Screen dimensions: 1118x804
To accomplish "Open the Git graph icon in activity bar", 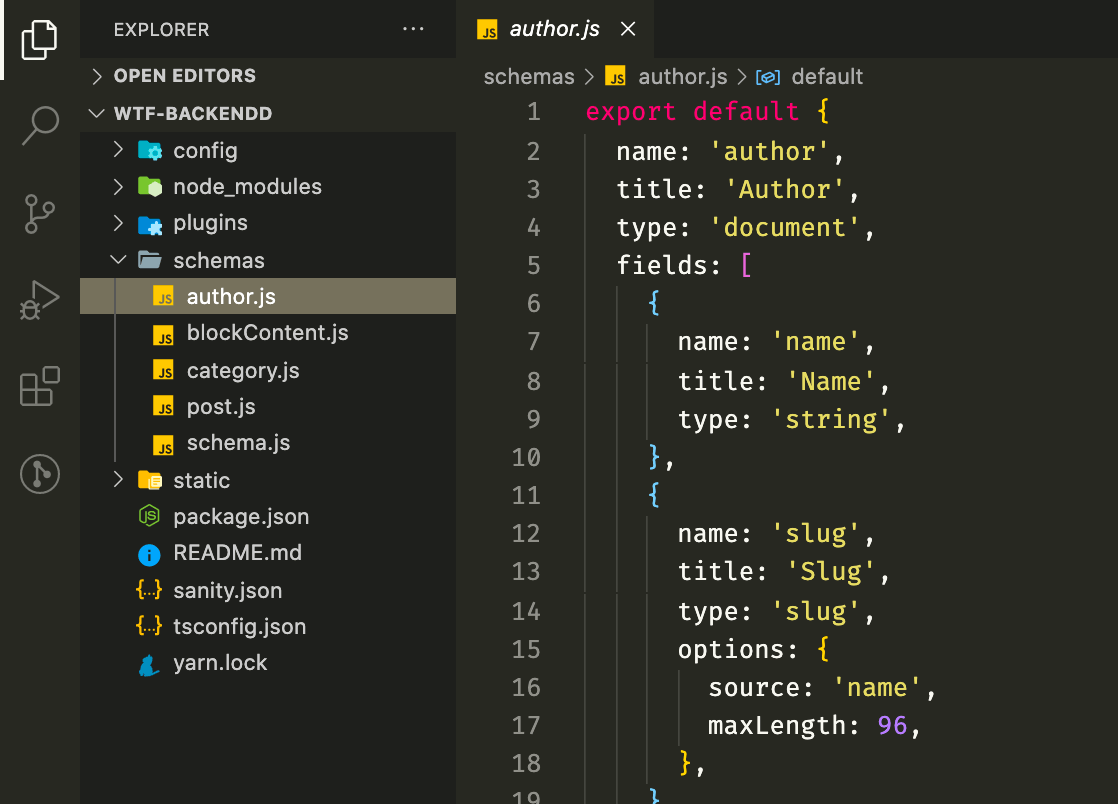I will 40,473.
